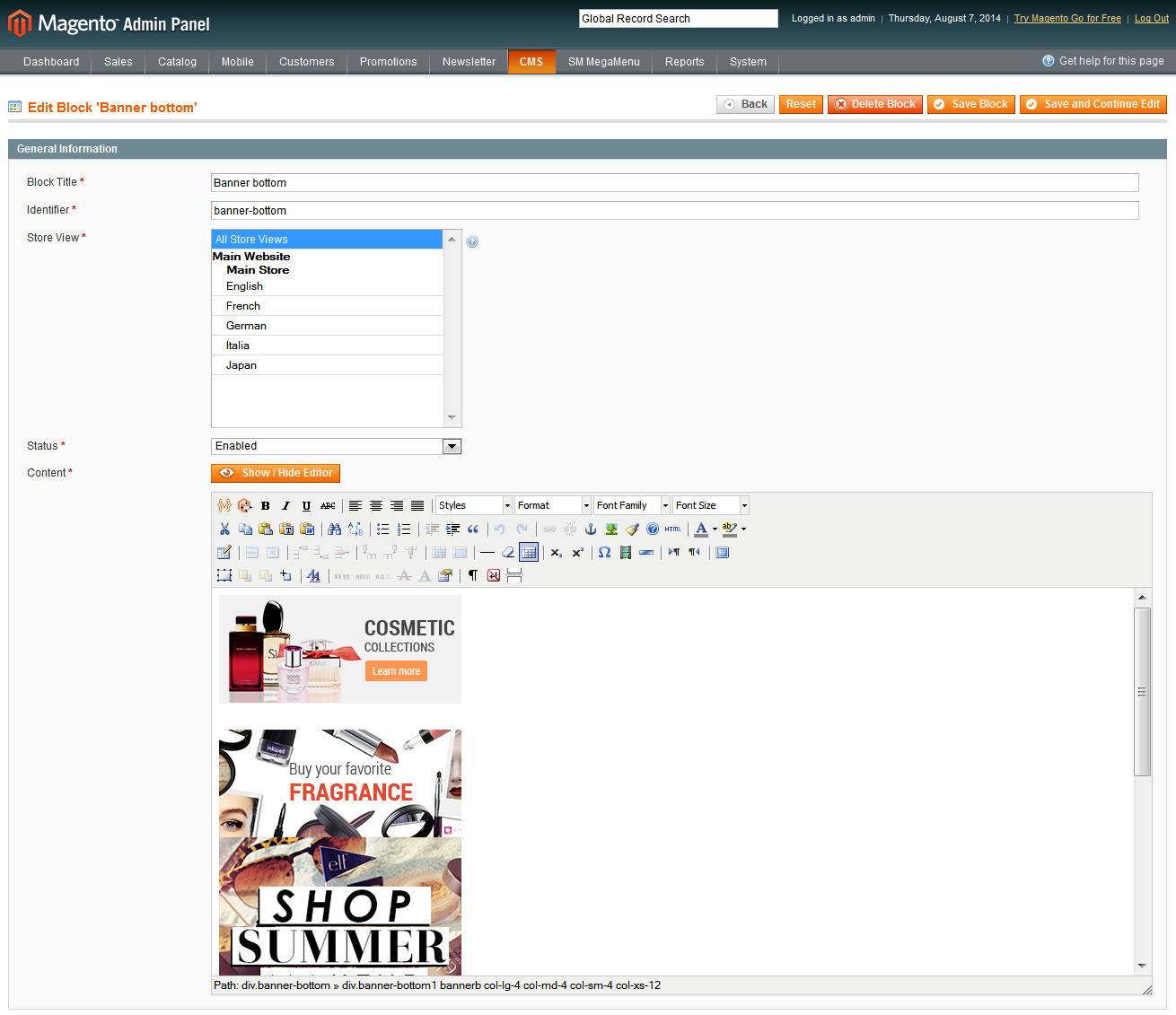Apply background highlight color icon
This screenshot has width=1176, height=1015.
click(x=730, y=529)
